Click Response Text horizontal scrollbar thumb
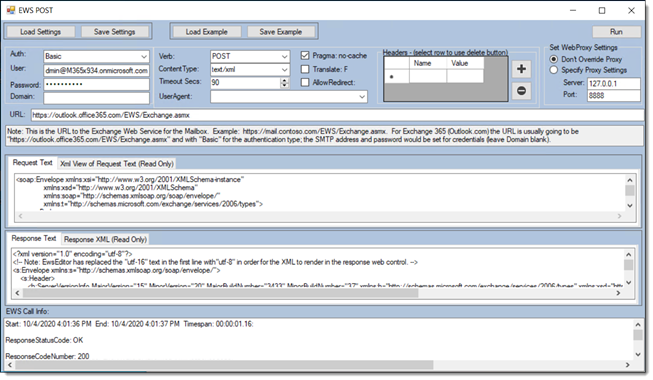 220,293
